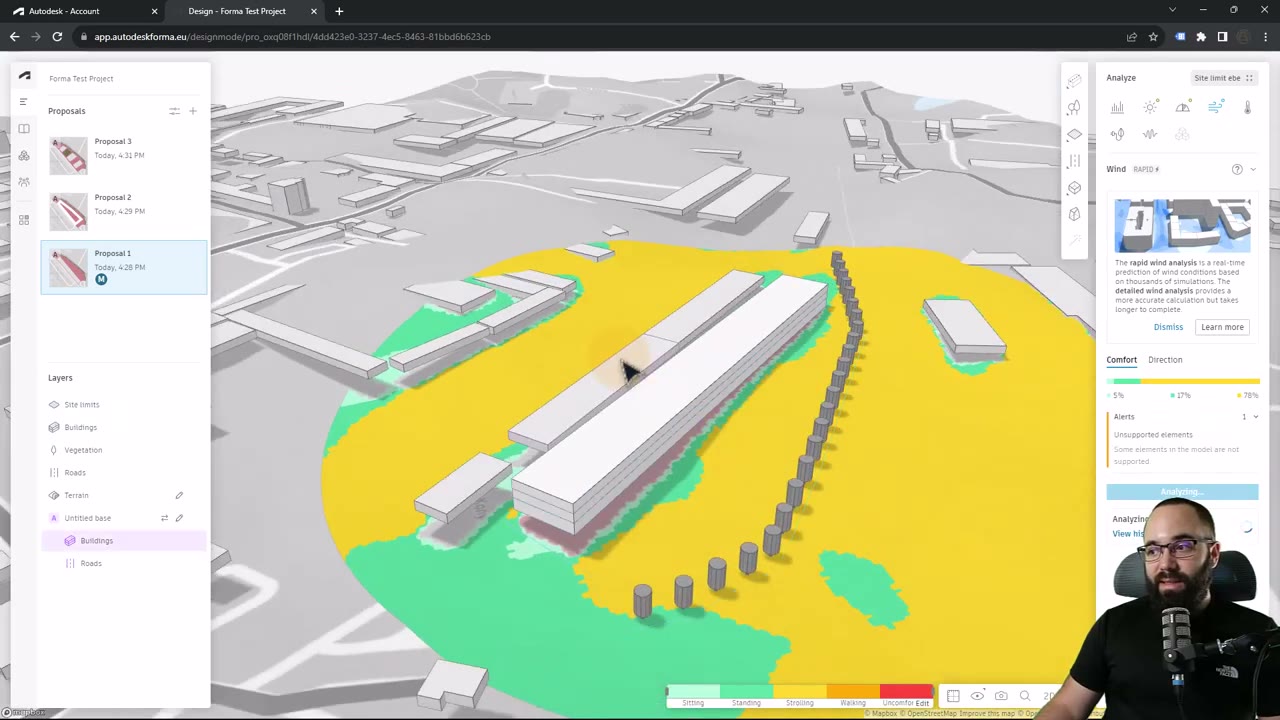Open proposal filter settings icon
Screen dimensions: 1280x720
(174, 111)
